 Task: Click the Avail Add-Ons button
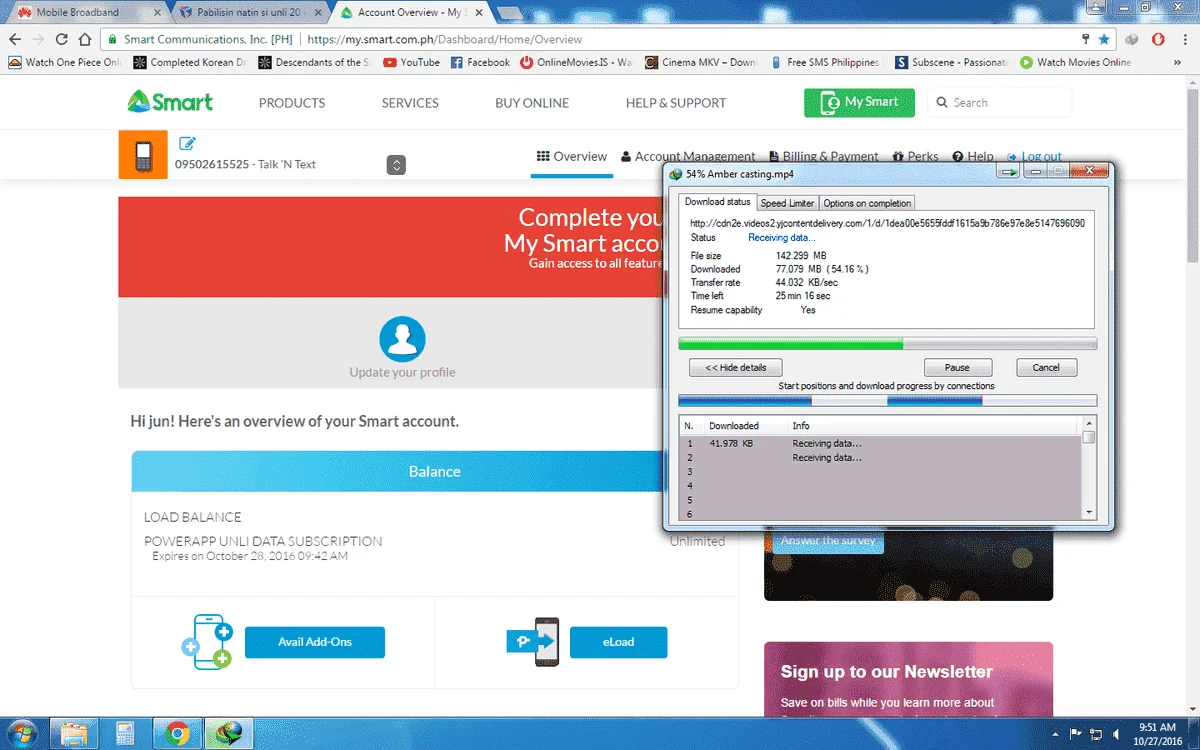pyautogui.click(x=314, y=642)
